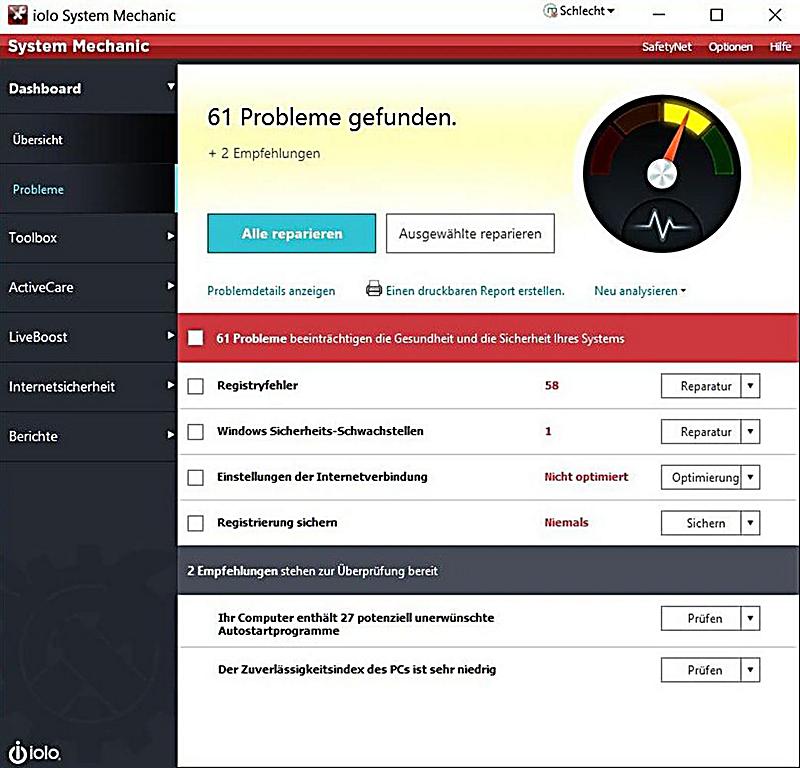Image resolution: width=800 pixels, height=768 pixels.
Task: Click Prüfen for unerwünschte Autostartprogramme
Action: click(x=701, y=618)
